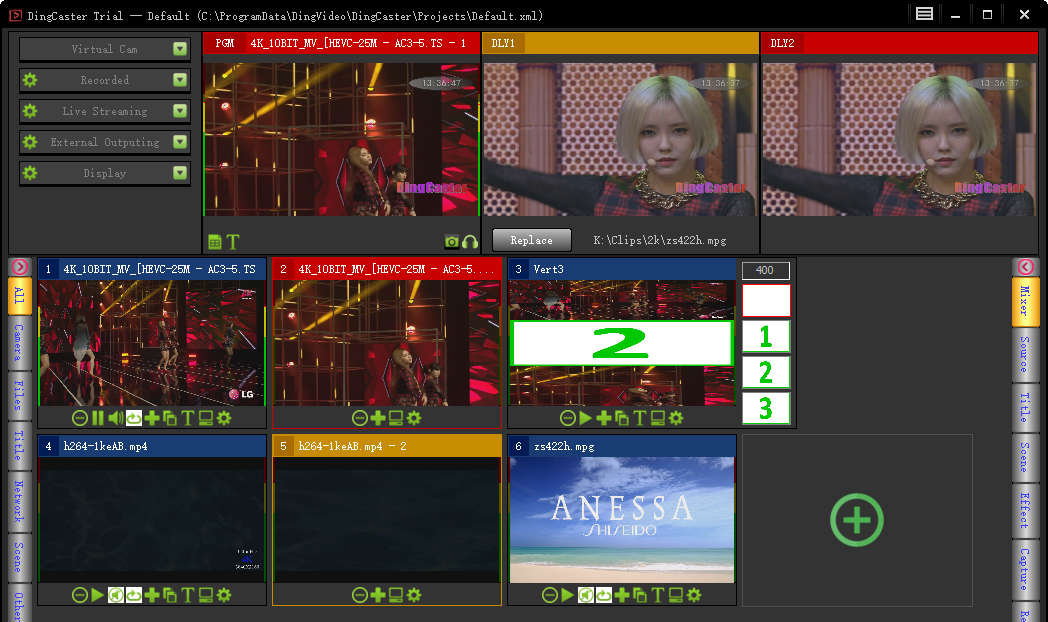Duplicate the Vert3 source
Screen dimensions: 1048x622
point(622,418)
